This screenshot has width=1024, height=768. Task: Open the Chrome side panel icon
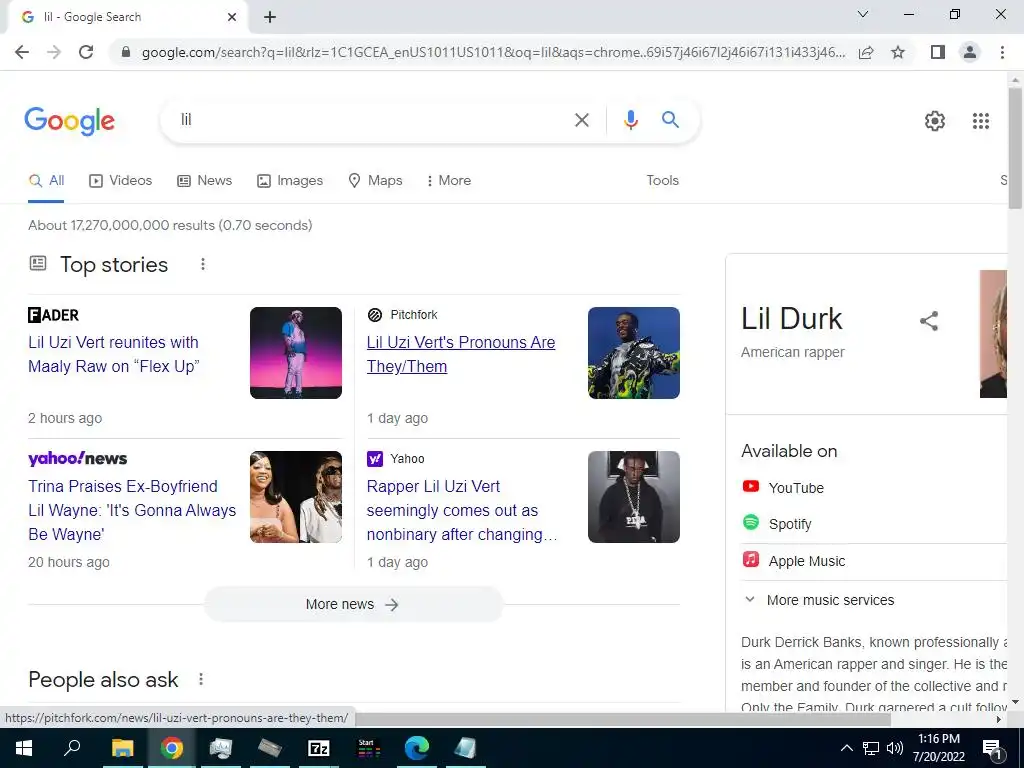tap(938, 52)
